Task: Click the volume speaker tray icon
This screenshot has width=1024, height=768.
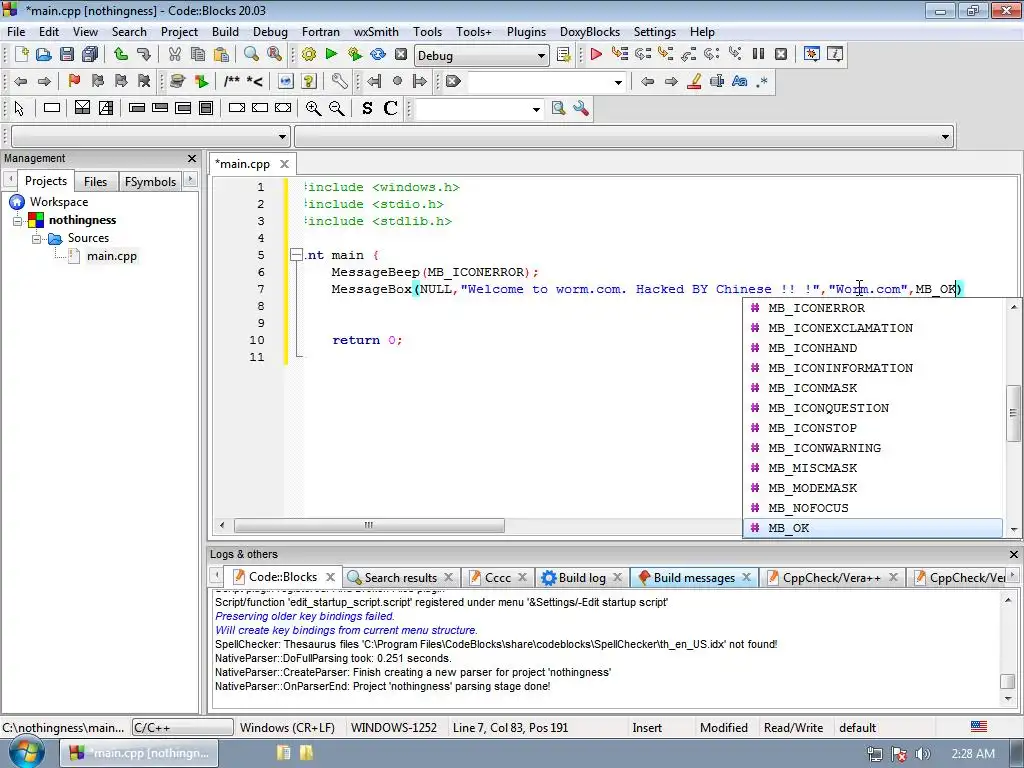Action: [x=922, y=754]
